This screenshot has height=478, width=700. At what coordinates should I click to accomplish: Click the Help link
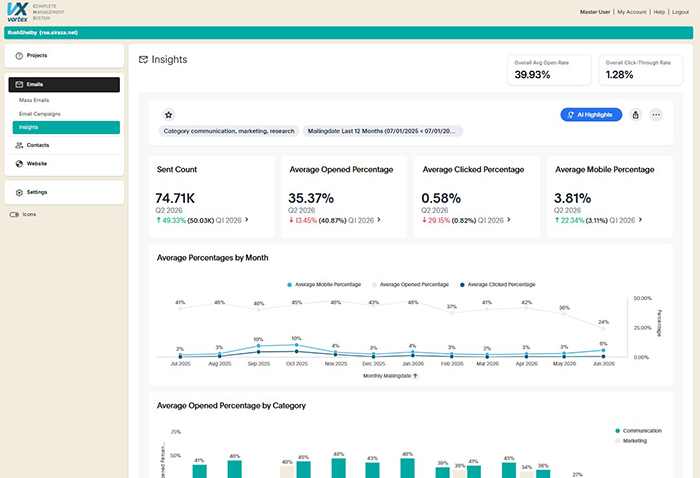659,12
